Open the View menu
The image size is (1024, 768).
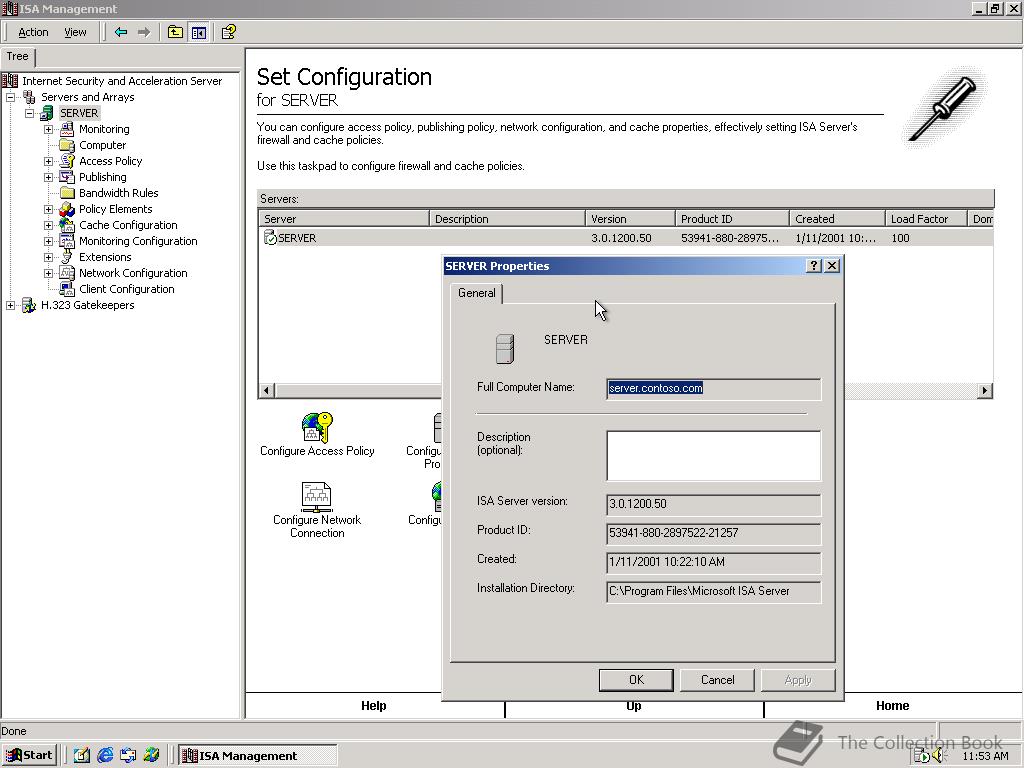(75, 32)
